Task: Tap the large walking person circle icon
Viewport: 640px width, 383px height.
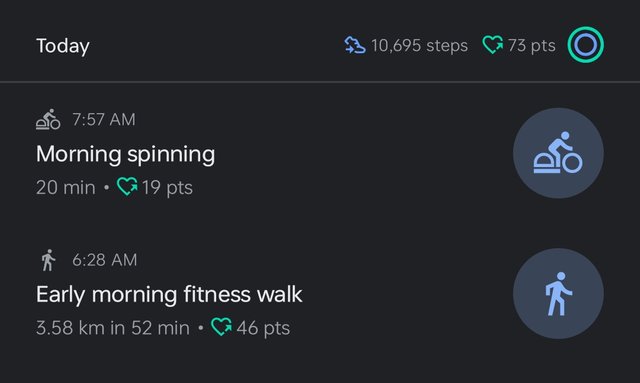Action: coord(558,294)
